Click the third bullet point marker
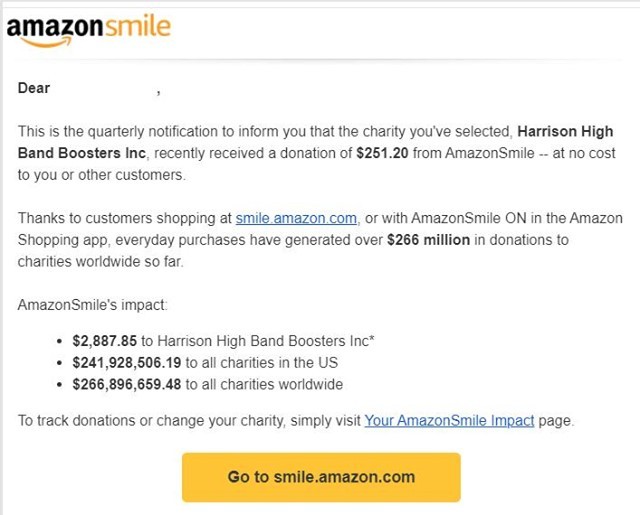Screen dimensions: 640x515 click(60, 384)
